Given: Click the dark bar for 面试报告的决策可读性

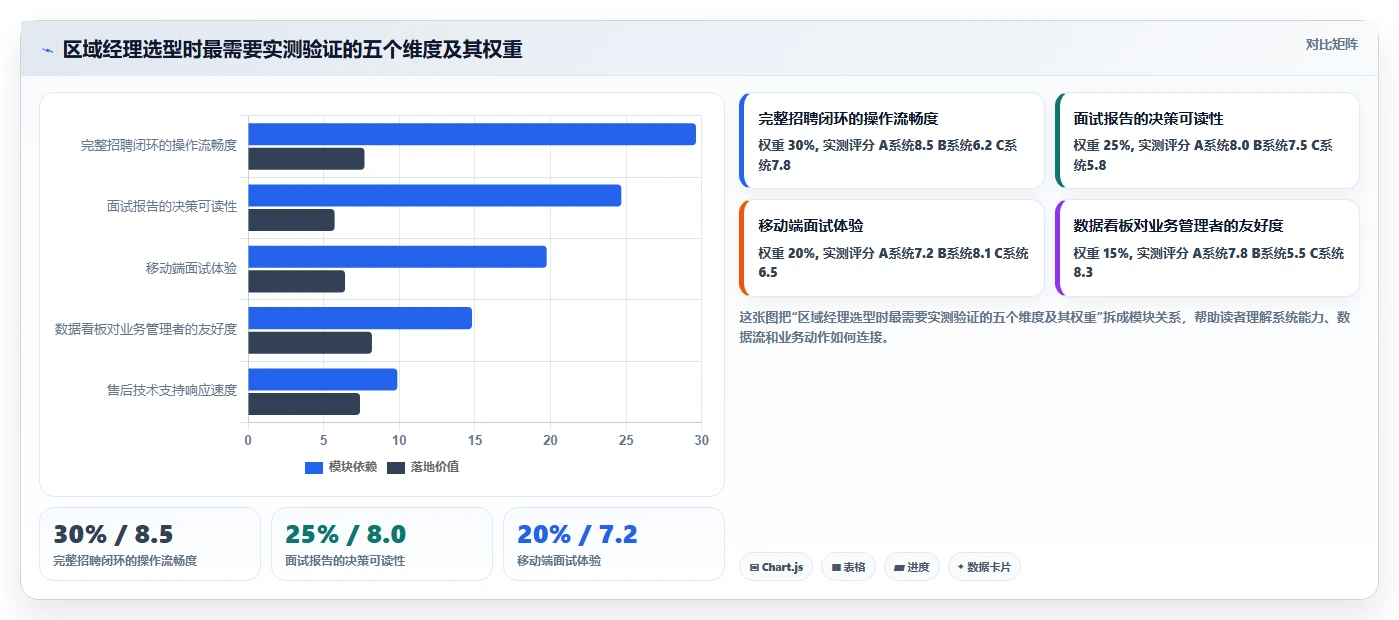Looking at the screenshot, I should 291,220.
